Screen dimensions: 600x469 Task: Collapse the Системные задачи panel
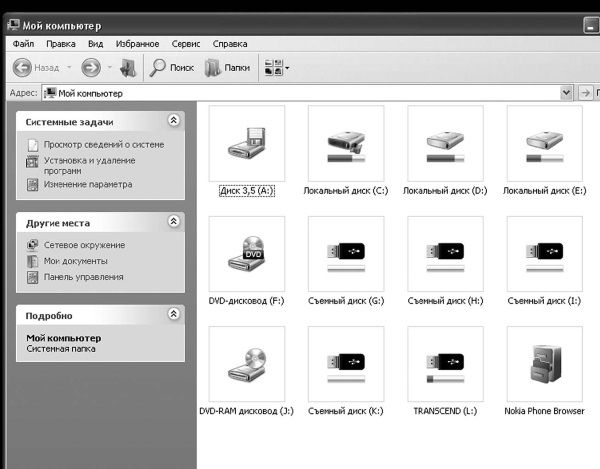click(x=174, y=120)
